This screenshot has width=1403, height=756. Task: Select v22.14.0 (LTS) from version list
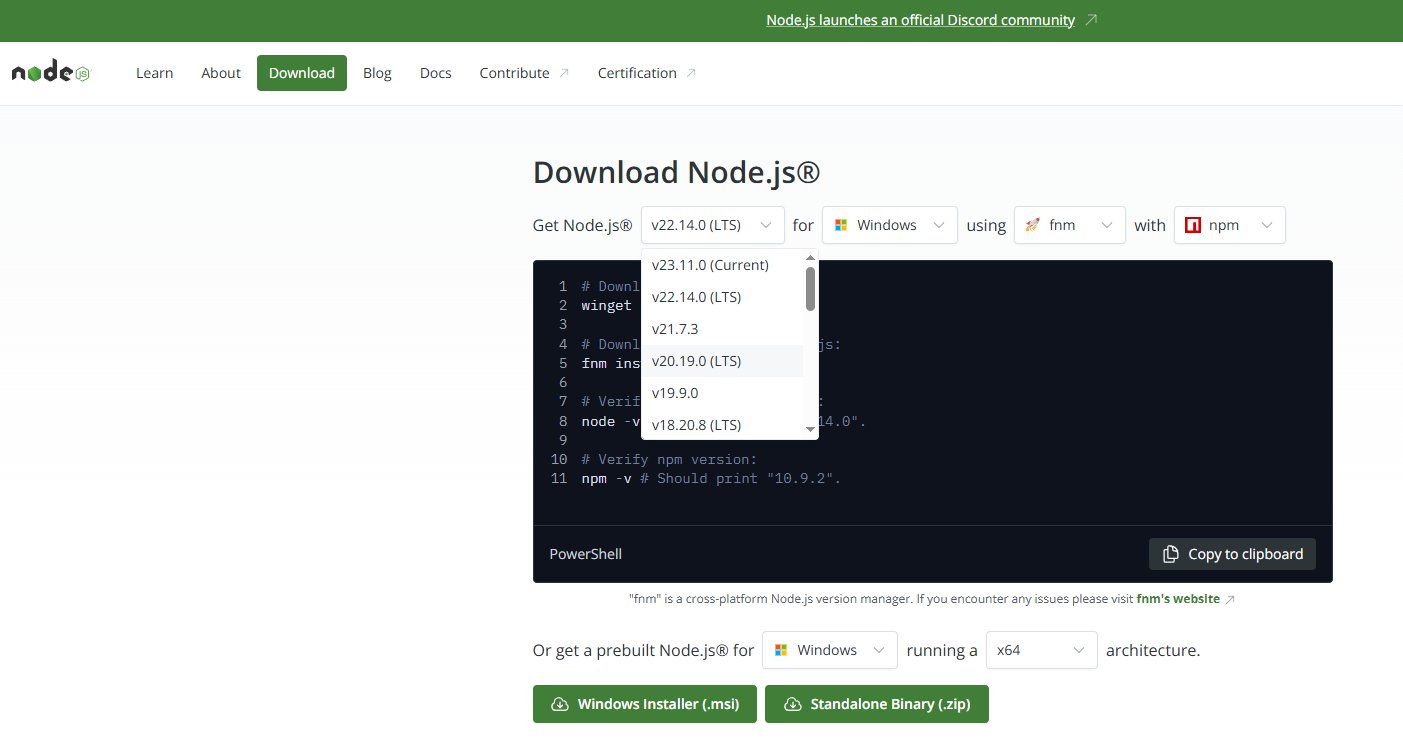click(722, 297)
